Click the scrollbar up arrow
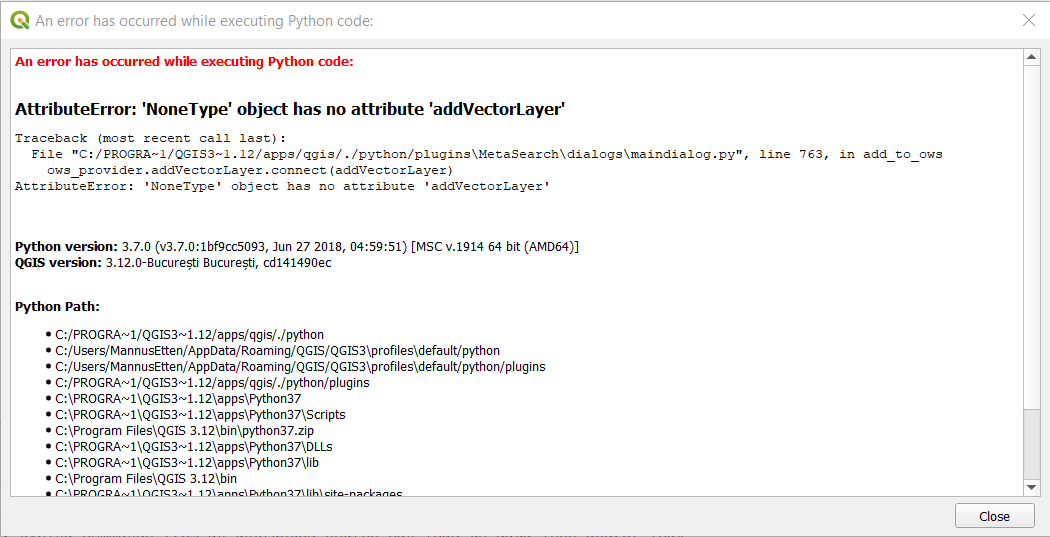Screen dimensions: 1050x537 pos(1031,58)
